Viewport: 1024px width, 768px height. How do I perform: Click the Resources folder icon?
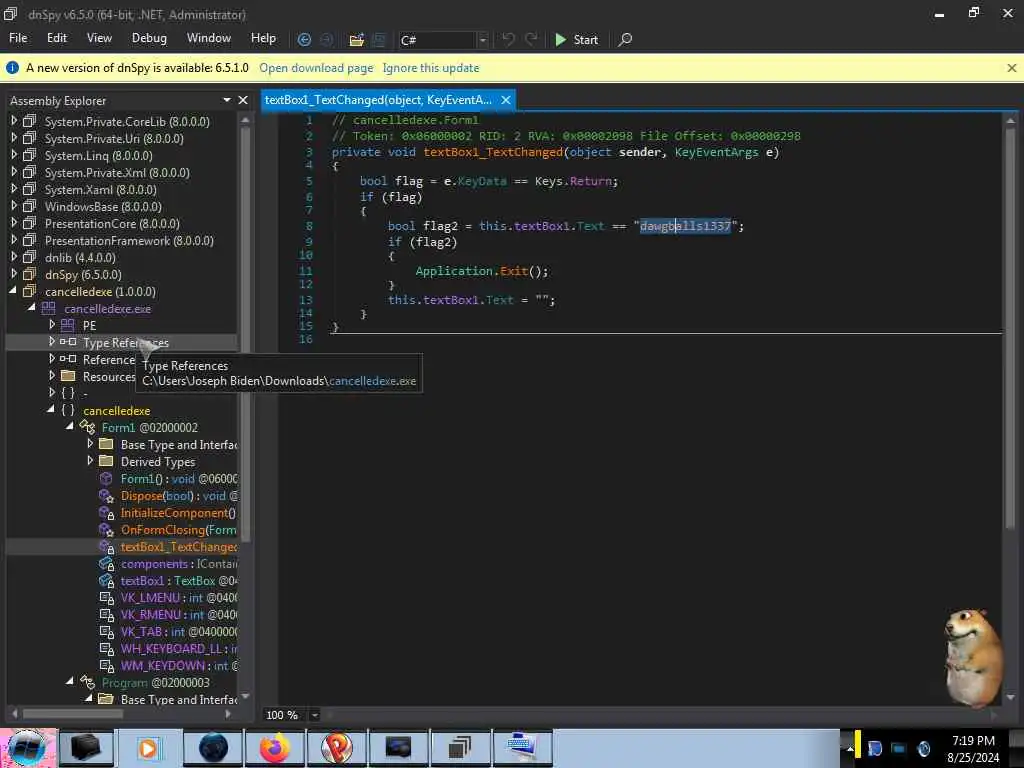point(68,376)
